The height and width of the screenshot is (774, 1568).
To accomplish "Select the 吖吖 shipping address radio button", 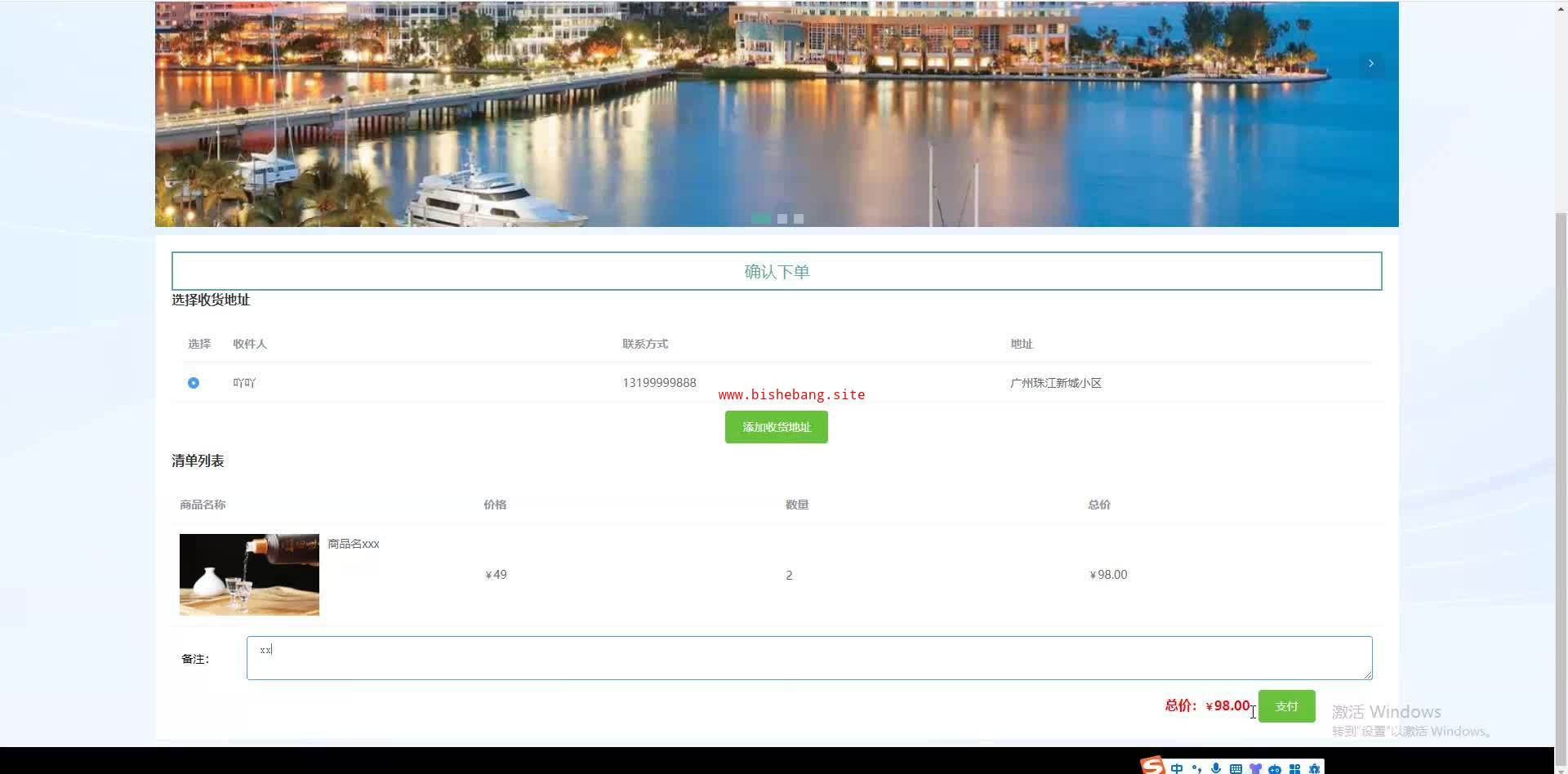I will [x=194, y=383].
